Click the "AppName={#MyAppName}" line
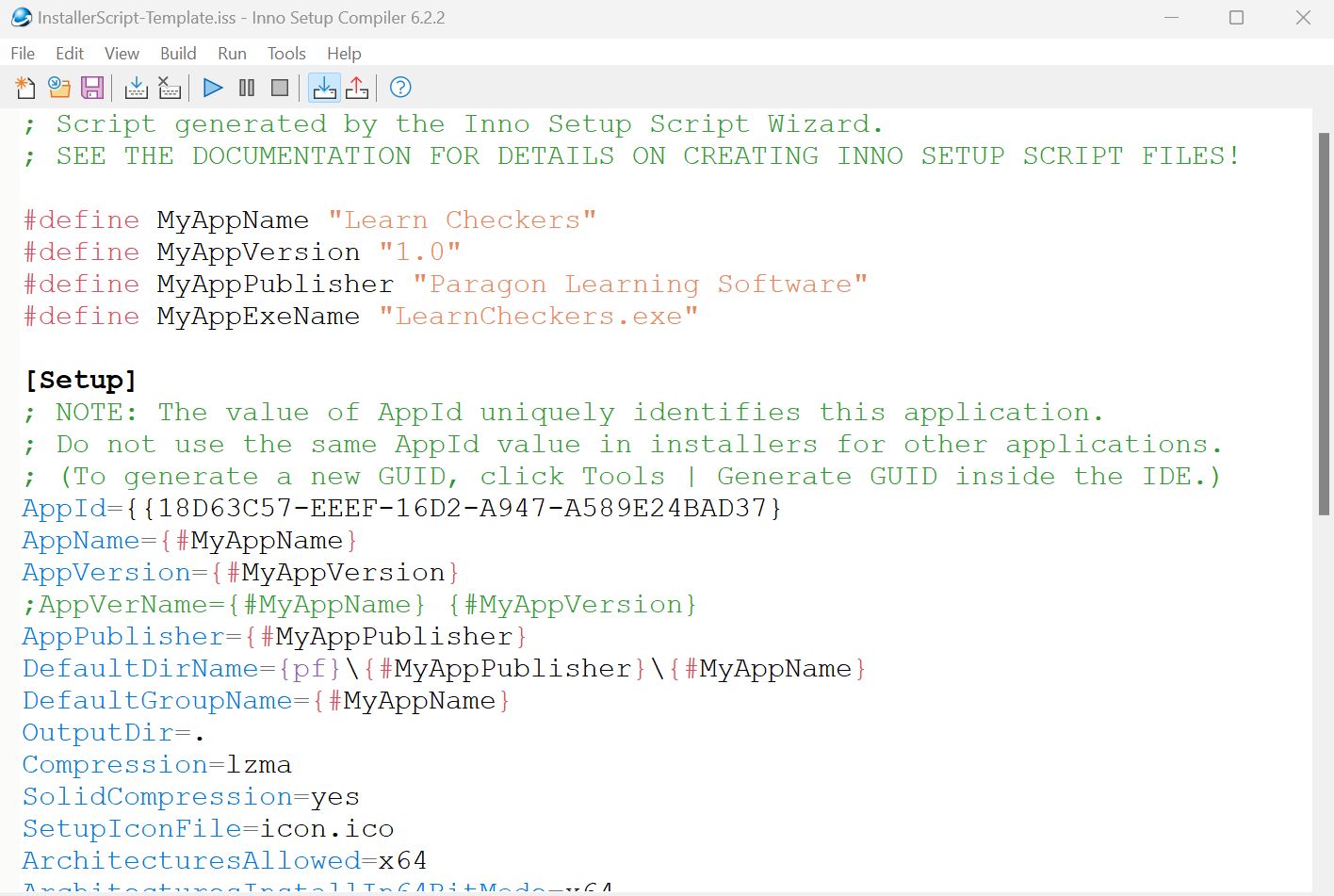This screenshot has width=1334, height=896. (190, 541)
